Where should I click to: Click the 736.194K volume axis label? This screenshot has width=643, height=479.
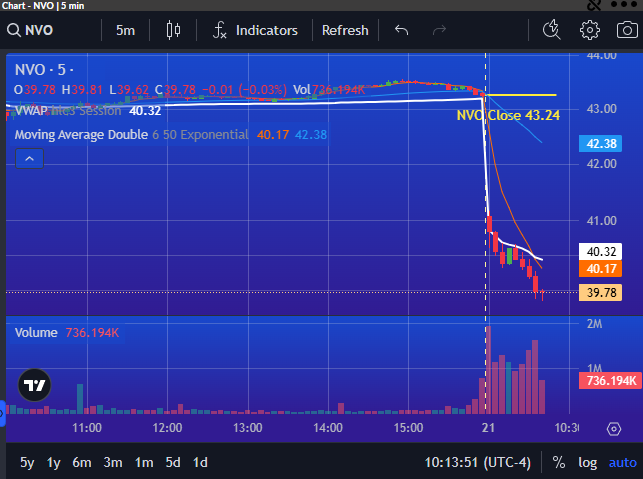point(611,381)
